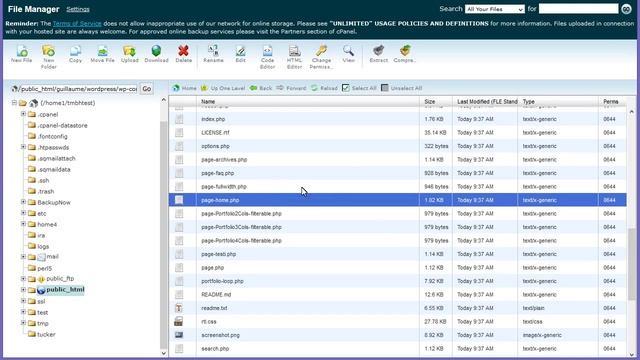The height and width of the screenshot is (360, 640).
Task: Unselect All files
Action: point(402,88)
